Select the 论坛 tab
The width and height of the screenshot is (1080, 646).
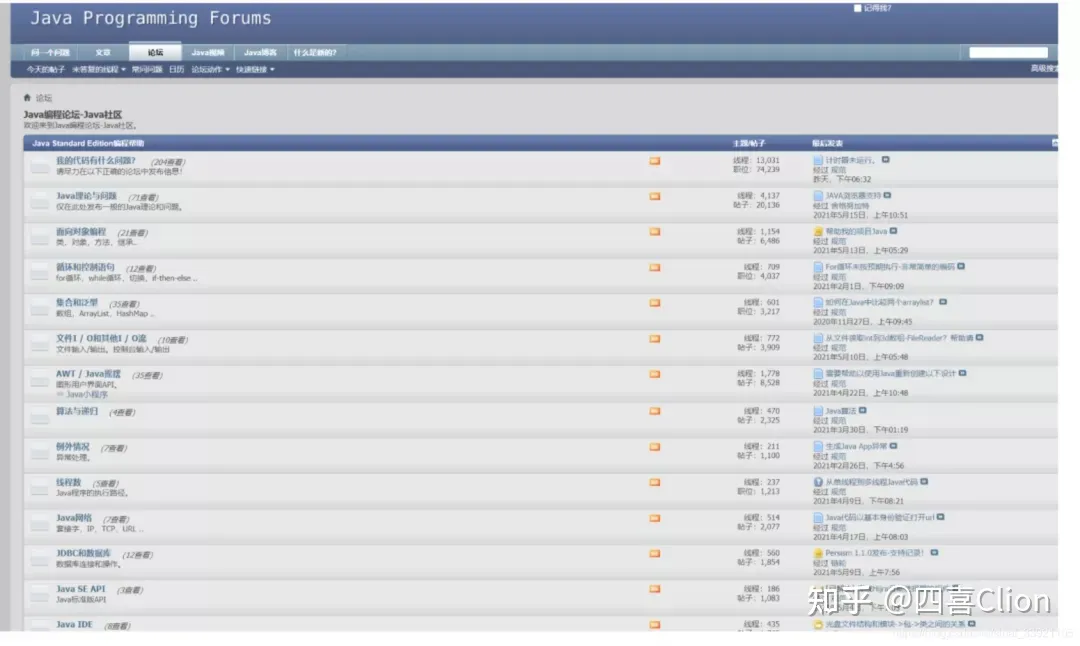pos(155,52)
